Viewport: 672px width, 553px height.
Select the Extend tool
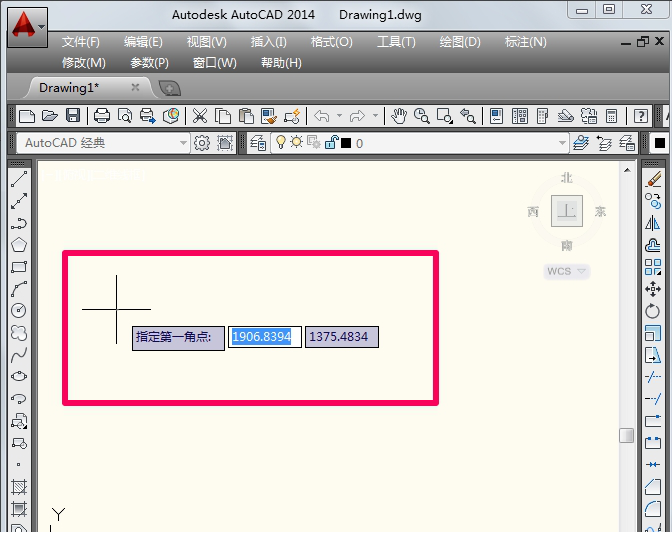point(653,399)
